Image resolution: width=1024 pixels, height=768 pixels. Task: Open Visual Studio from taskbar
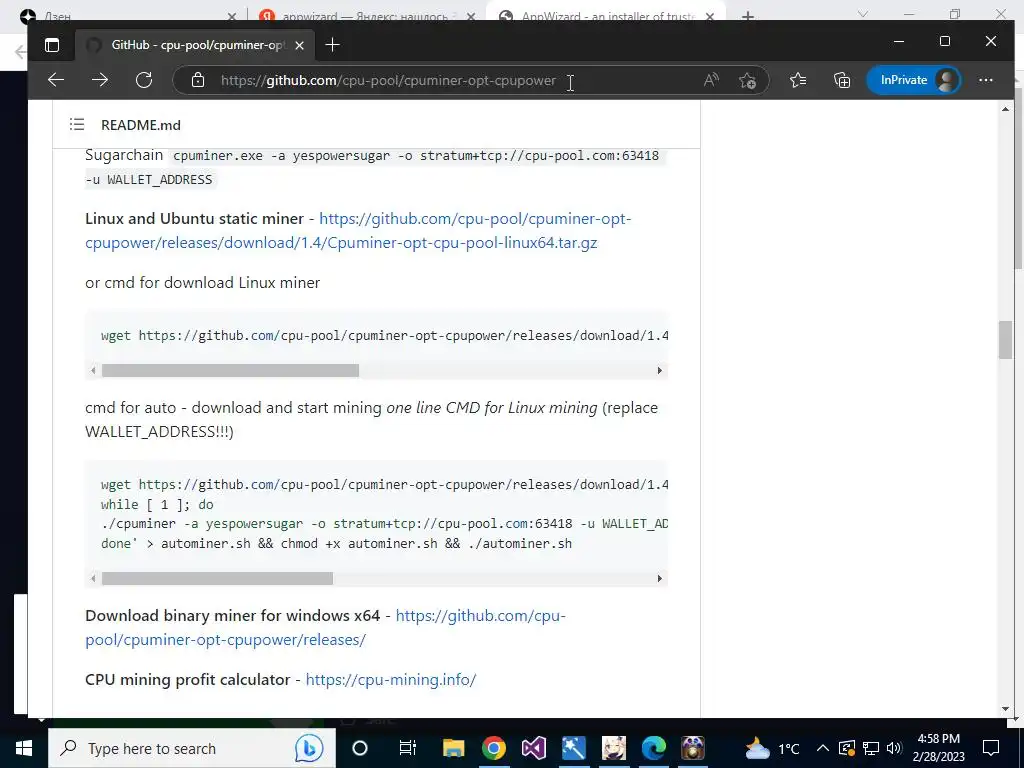pos(534,748)
